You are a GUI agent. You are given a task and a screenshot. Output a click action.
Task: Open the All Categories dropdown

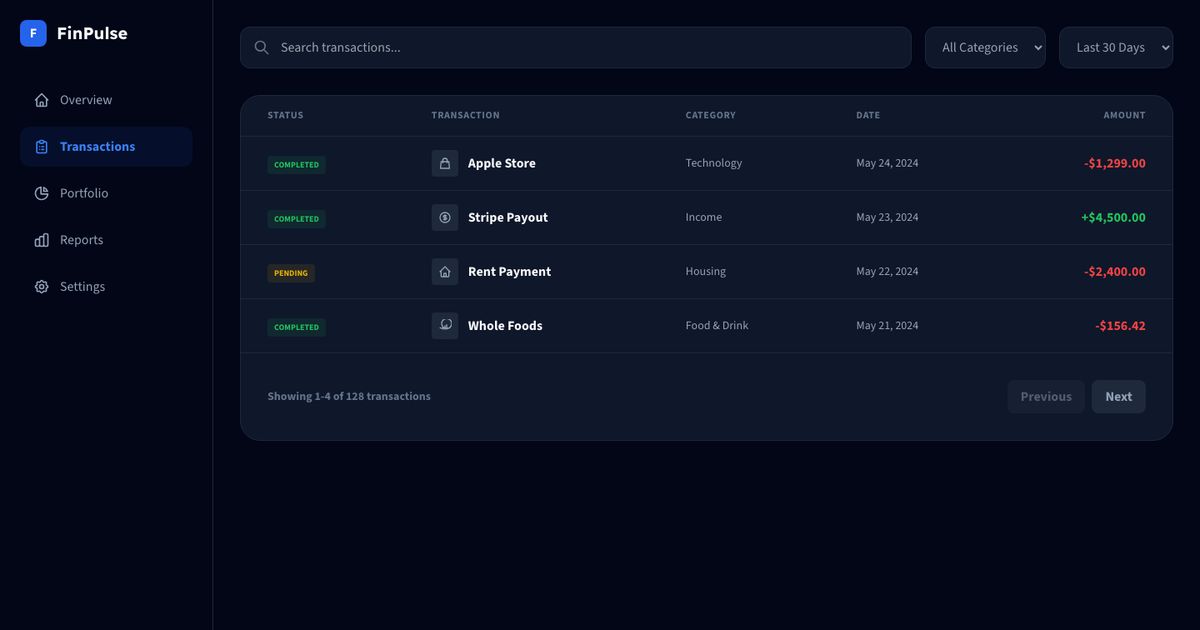point(985,47)
